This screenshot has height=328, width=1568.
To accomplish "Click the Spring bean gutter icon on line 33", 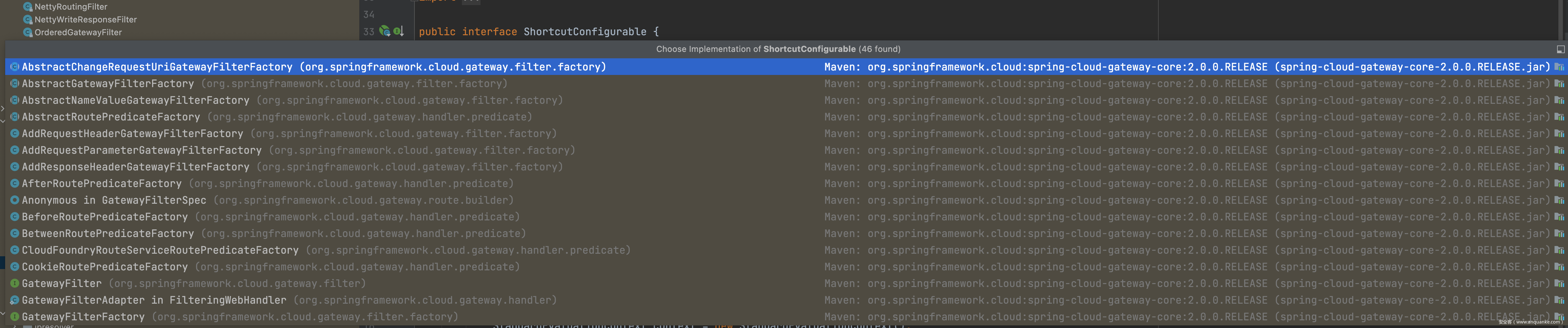I will [x=384, y=31].
